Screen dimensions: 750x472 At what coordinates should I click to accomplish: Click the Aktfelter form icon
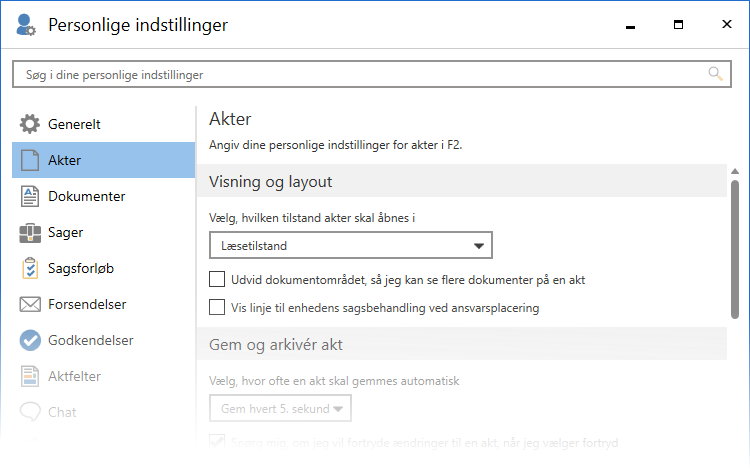pyautogui.click(x=30, y=377)
